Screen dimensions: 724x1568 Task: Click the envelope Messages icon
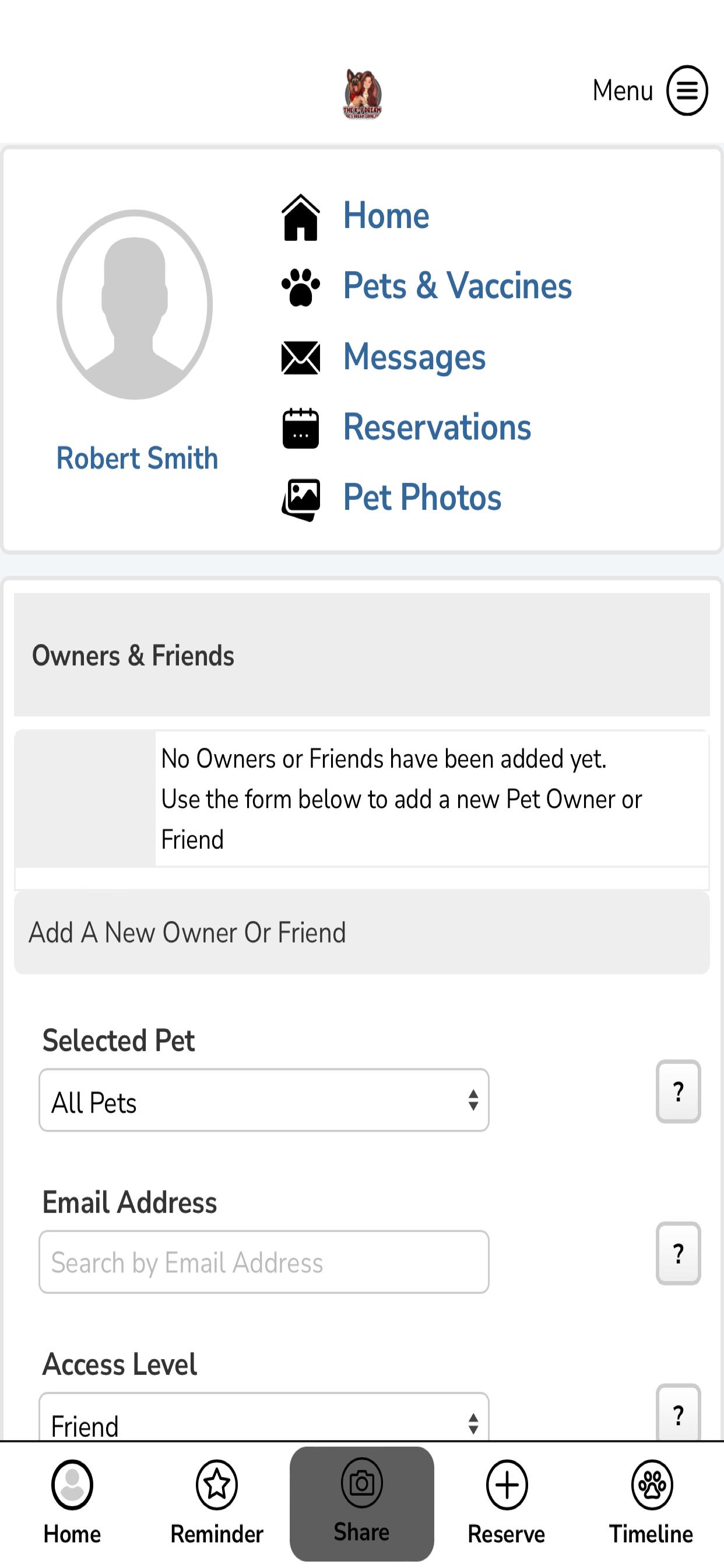[x=301, y=358]
